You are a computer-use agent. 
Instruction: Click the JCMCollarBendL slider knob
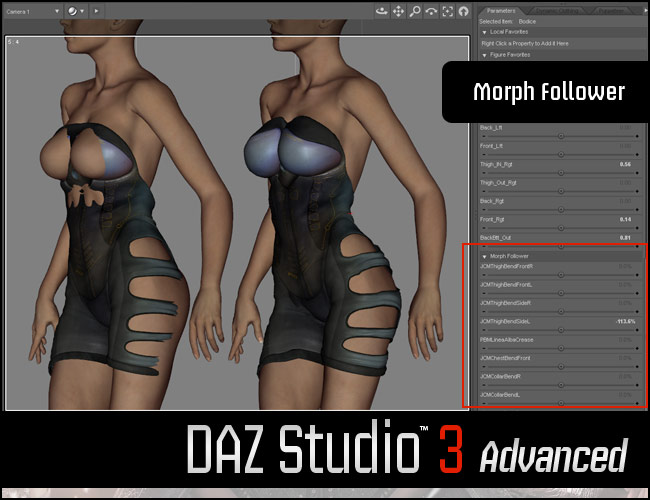click(561, 403)
